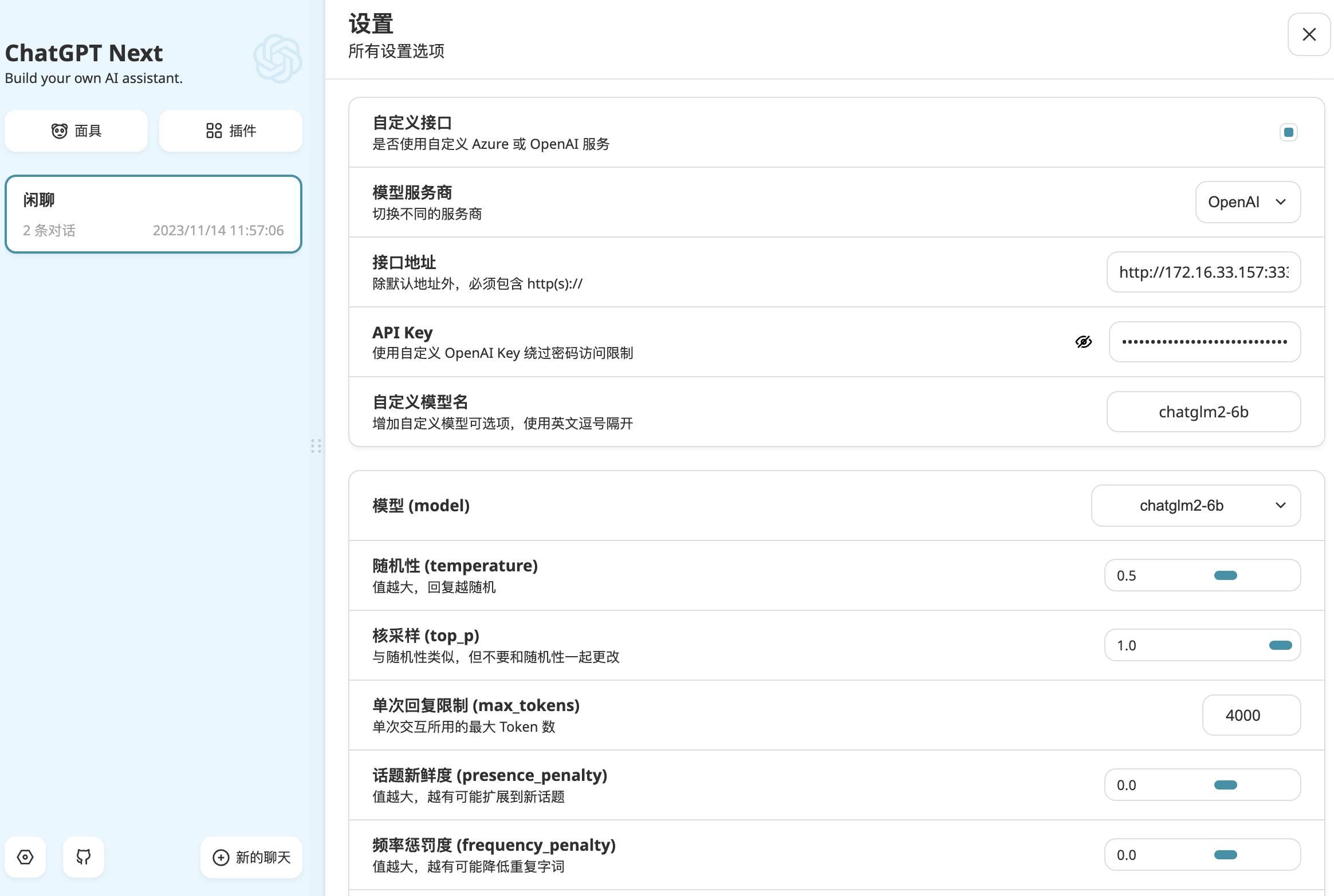1334x896 pixels.
Task: Open the GitHub repository icon
Action: [84, 857]
